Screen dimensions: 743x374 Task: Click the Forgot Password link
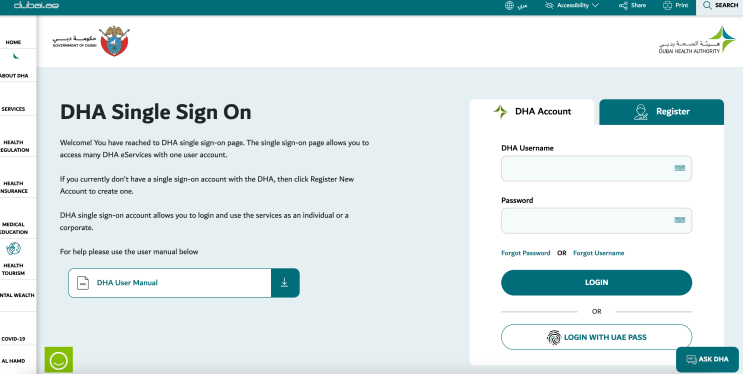(x=526, y=253)
